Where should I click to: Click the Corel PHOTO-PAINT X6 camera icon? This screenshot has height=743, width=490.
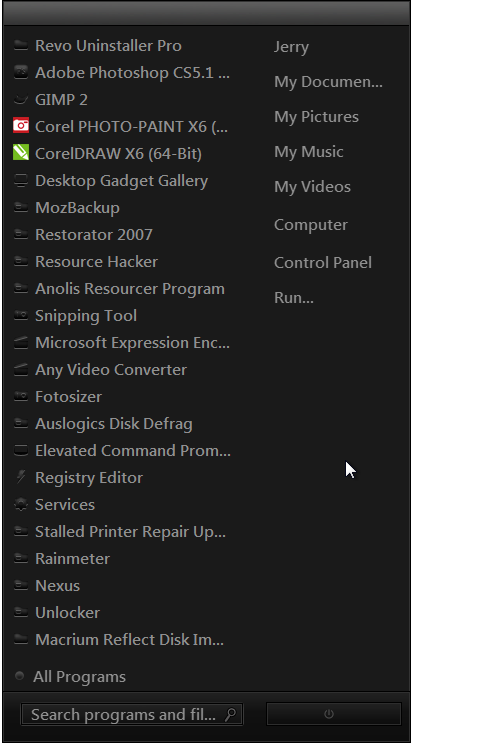click(x=21, y=126)
